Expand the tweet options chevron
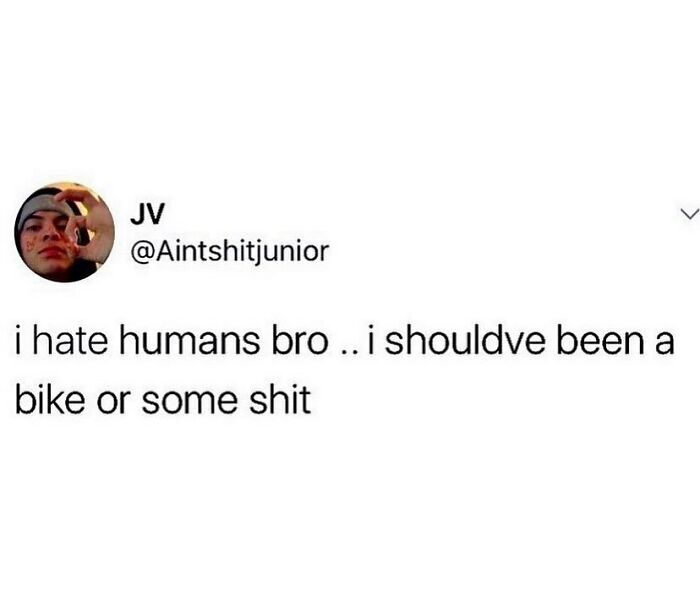The width and height of the screenshot is (700, 602). coord(689,214)
